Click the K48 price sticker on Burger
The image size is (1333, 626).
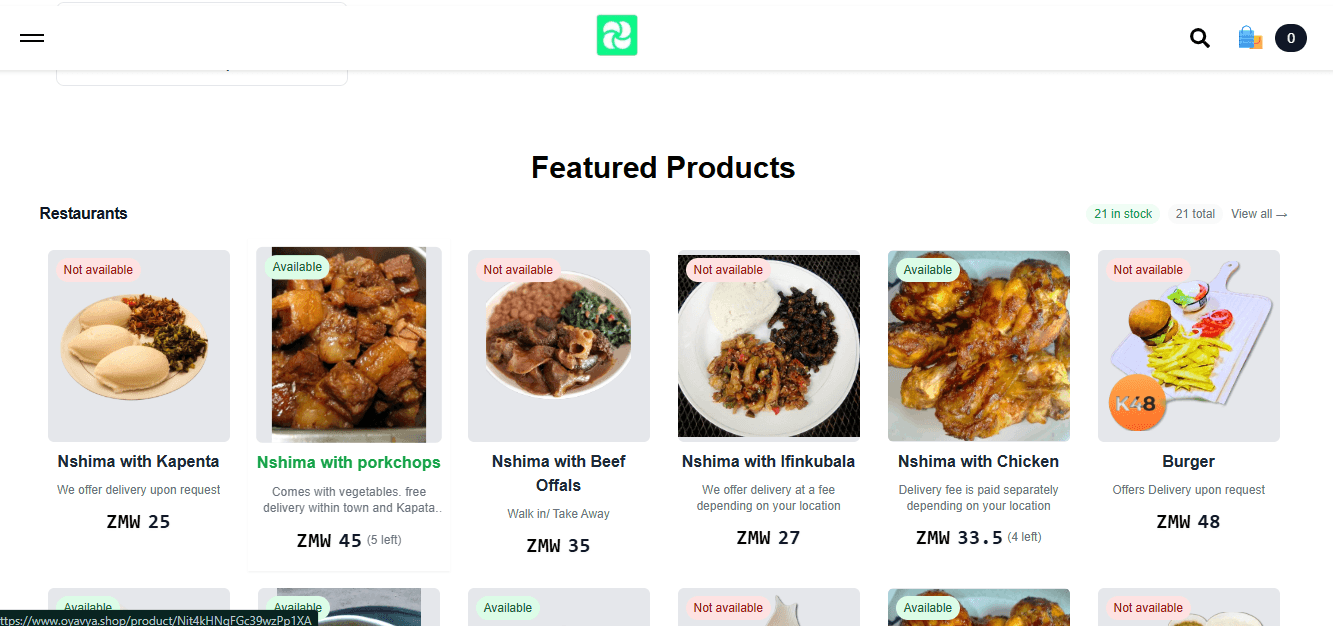(x=1135, y=405)
